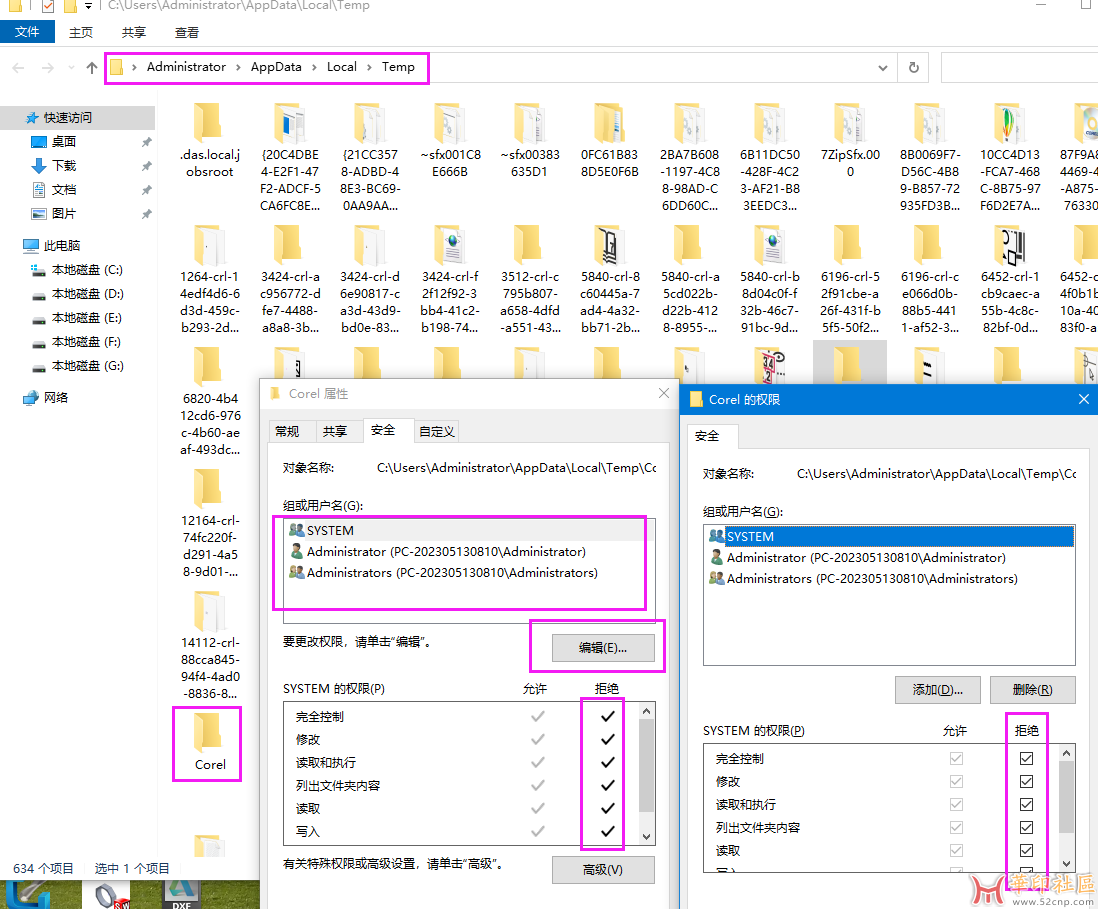Viewport: 1098px width, 909px height.
Task: Open the 3512-crl-c795b807 folder
Action: click(529, 279)
